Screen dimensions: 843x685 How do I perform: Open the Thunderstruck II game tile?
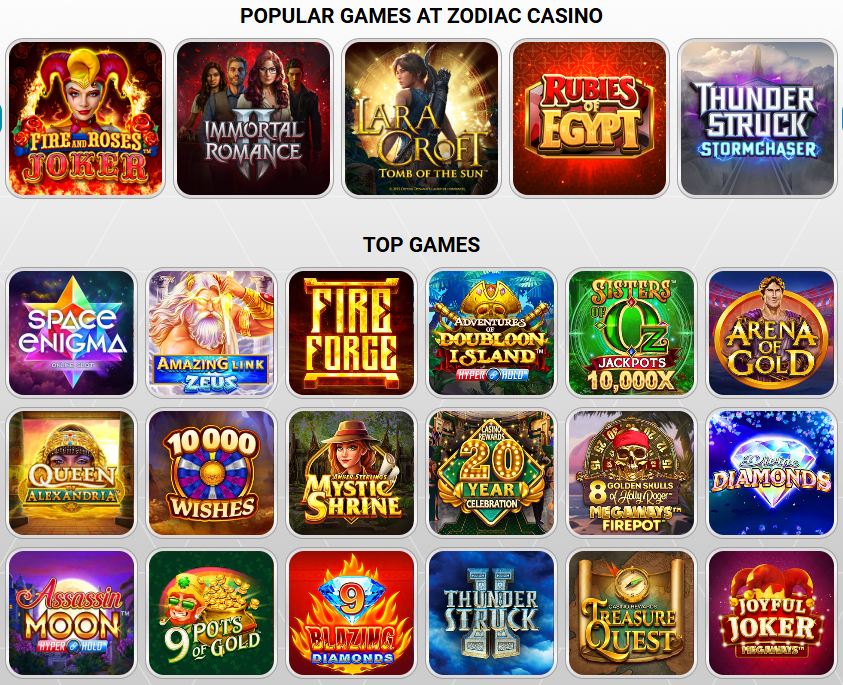pos(491,613)
